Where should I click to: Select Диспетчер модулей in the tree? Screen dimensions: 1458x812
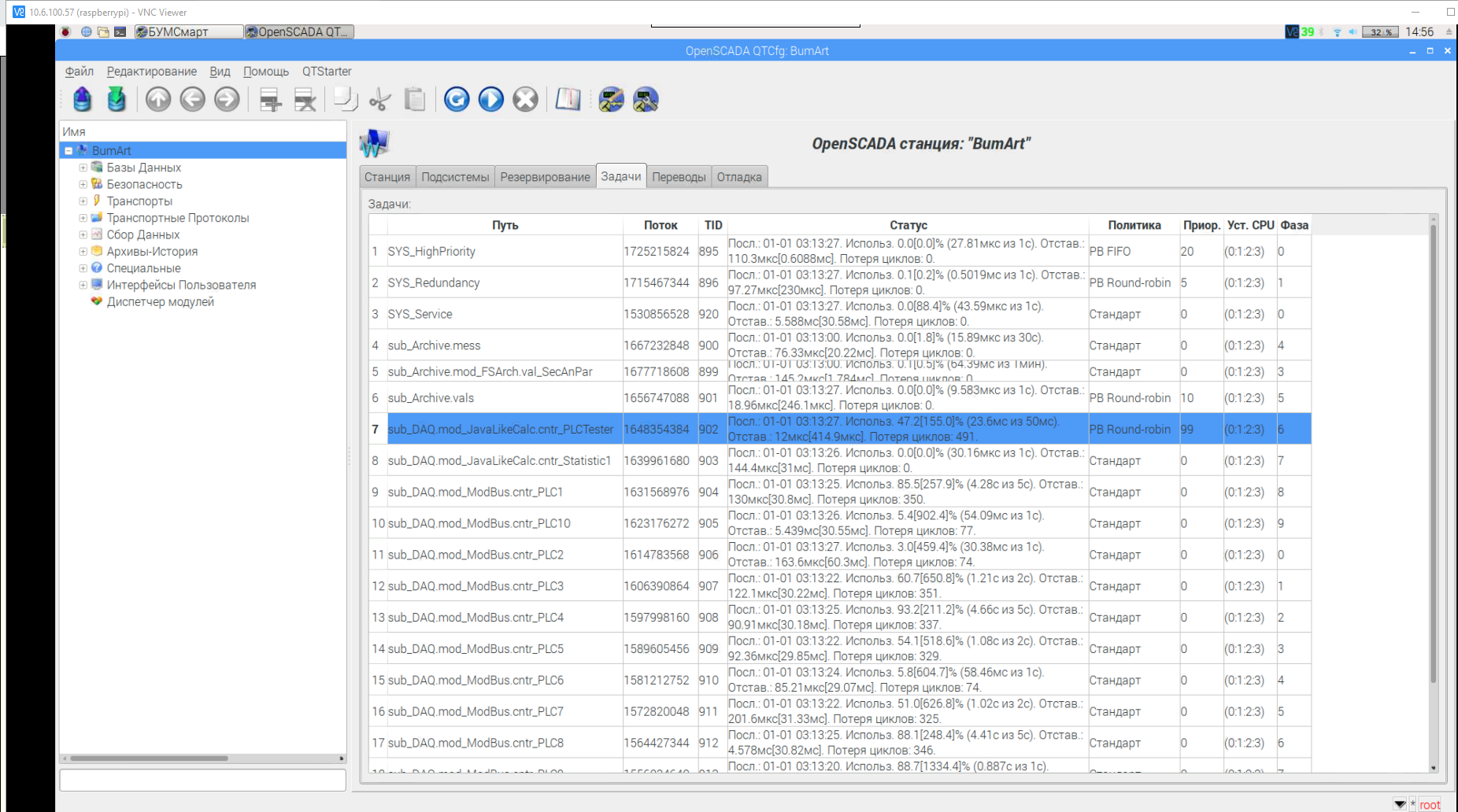coord(160,302)
